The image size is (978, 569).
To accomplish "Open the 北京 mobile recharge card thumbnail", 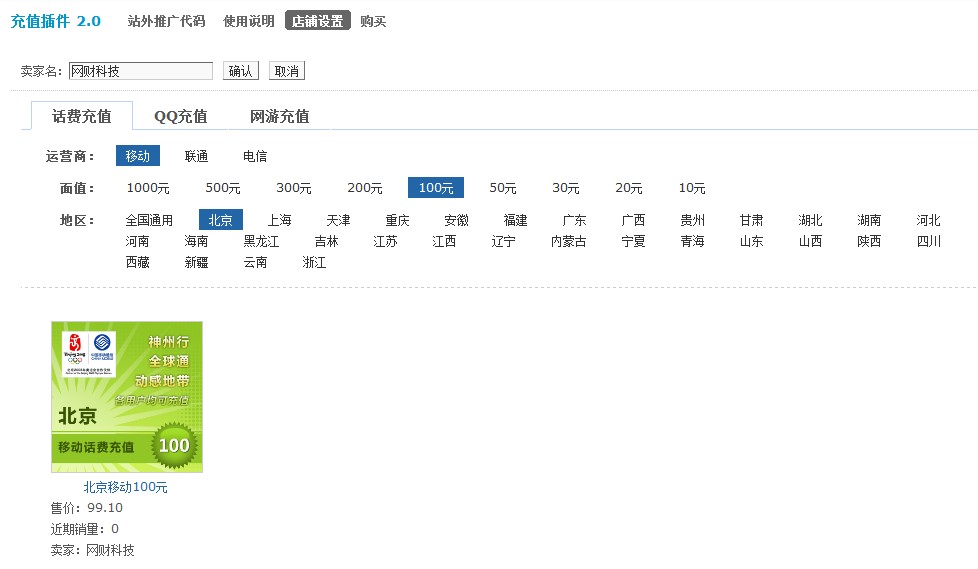I will (127, 397).
